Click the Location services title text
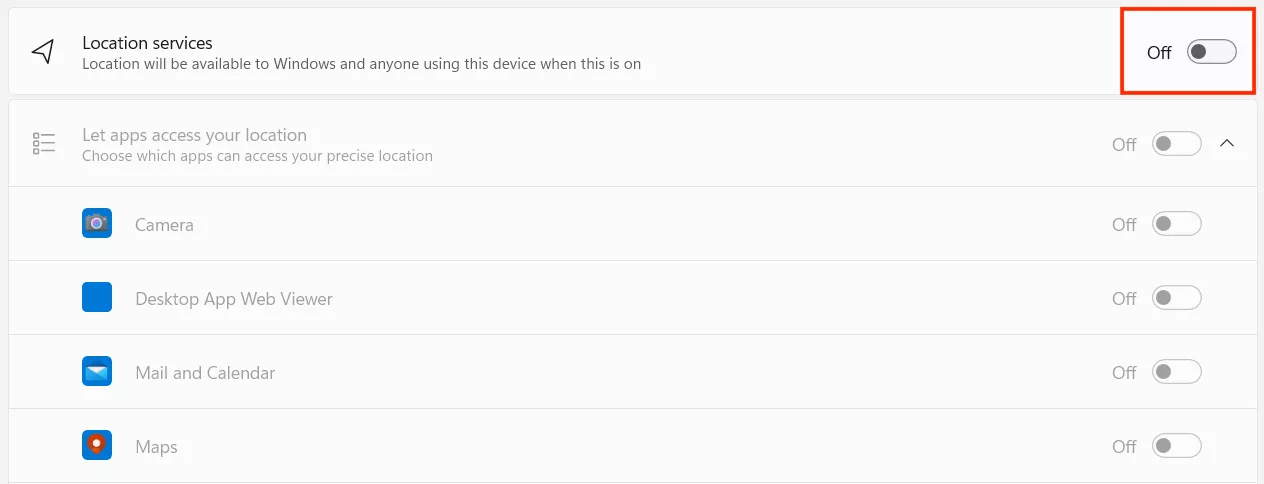The height and width of the screenshot is (484, 1264). pos(147,43)
